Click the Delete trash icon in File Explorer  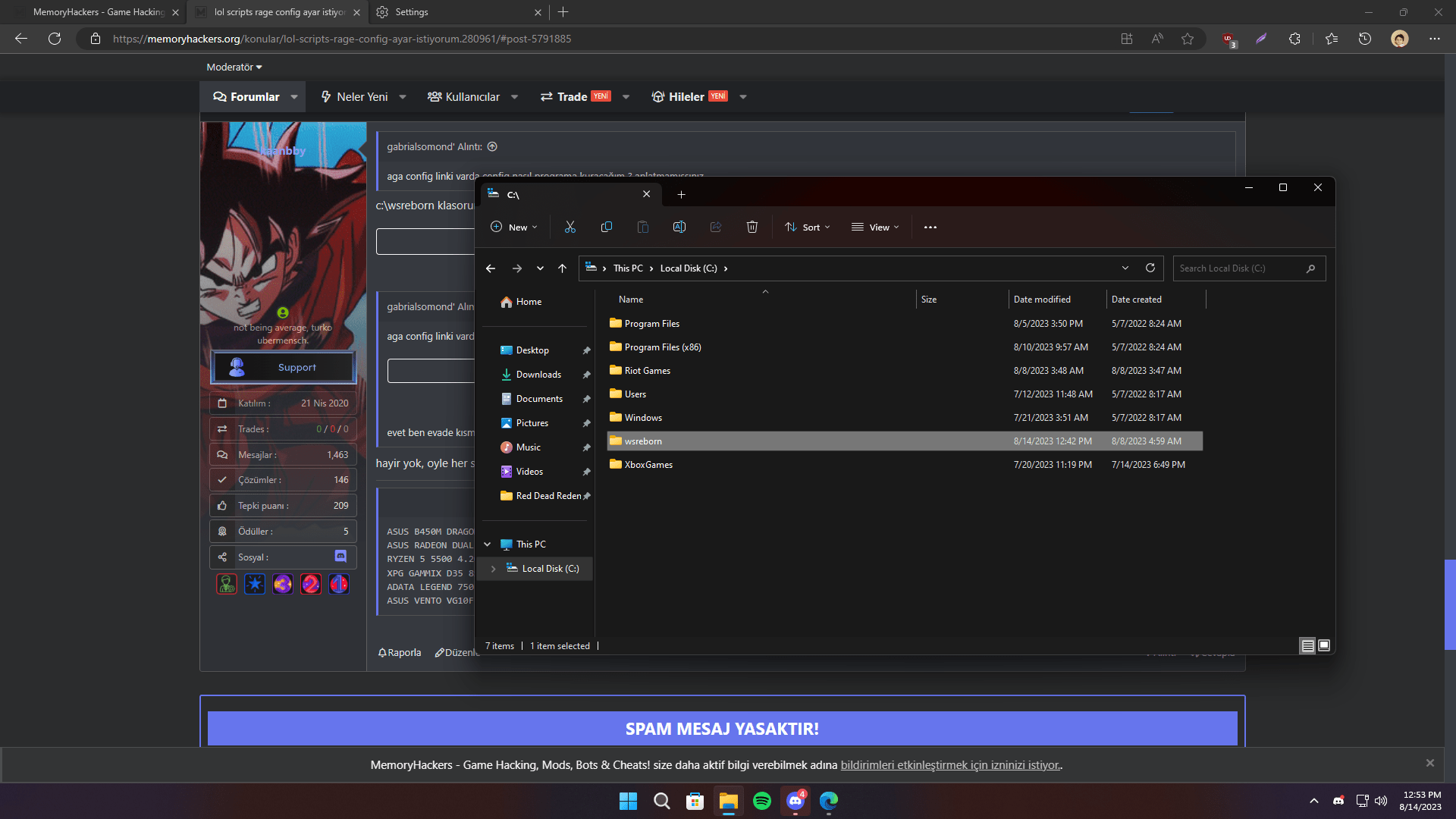[752, 227]
